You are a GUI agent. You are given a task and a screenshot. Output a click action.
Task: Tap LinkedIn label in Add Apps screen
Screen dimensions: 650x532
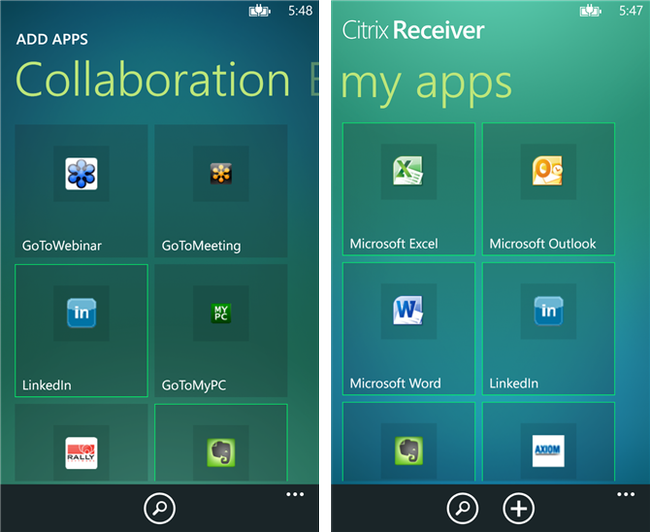tap(46, 385)
